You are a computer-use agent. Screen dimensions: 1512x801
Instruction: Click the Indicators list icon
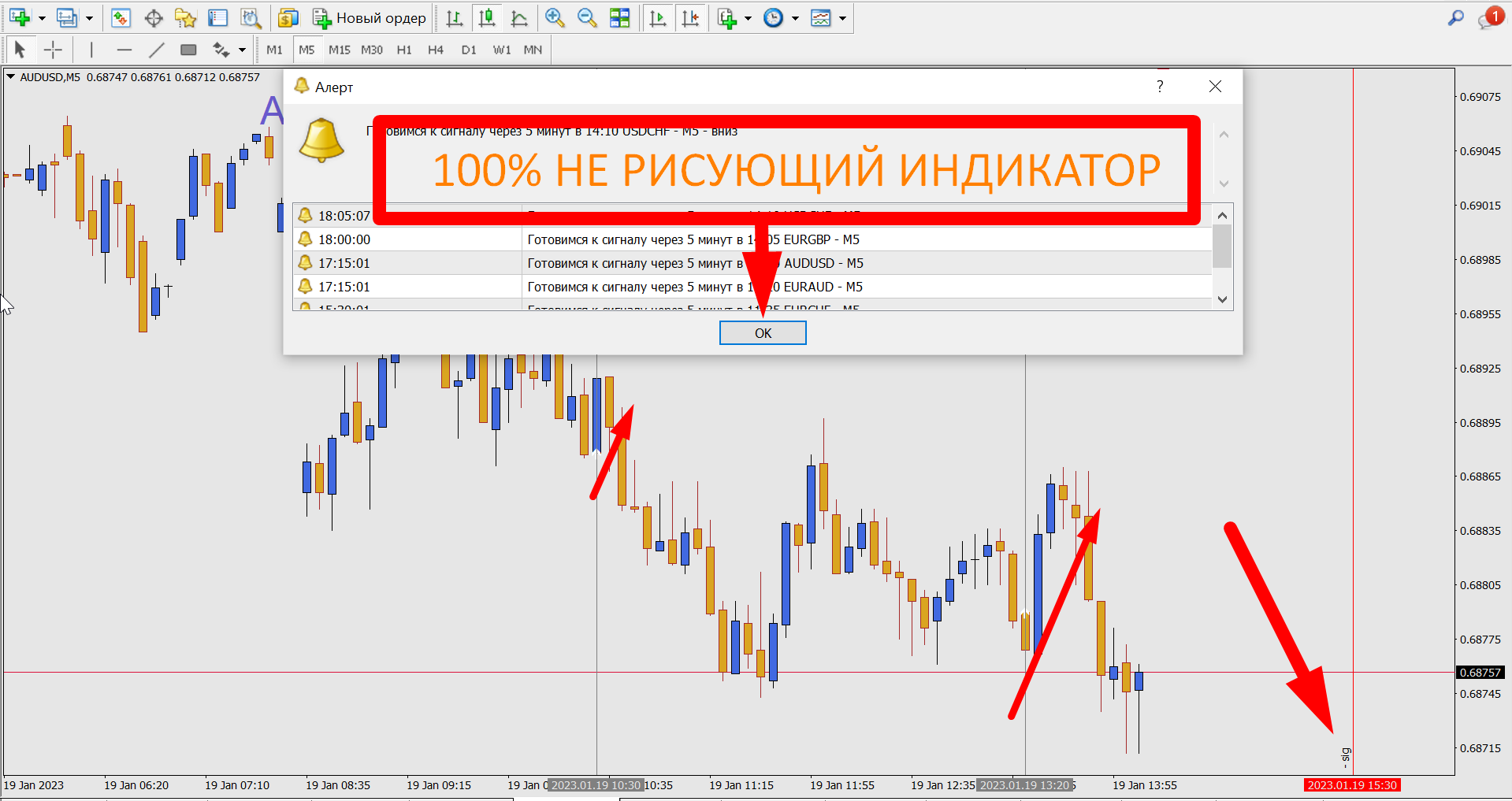click(727, 17)
